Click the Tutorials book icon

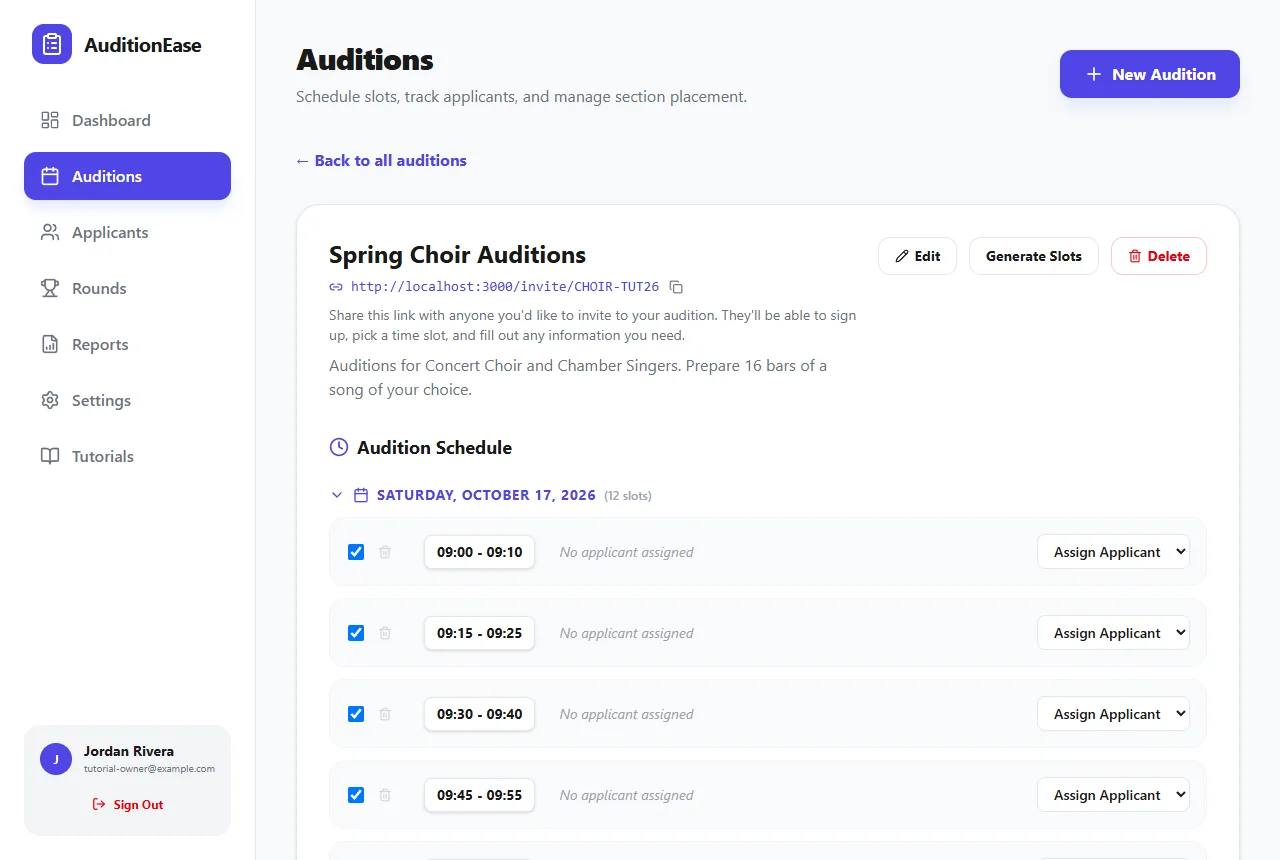point(50,456)
